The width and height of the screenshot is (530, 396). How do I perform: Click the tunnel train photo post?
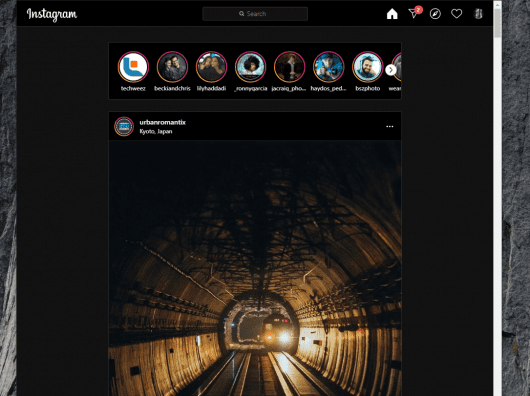click(x=255, y=268)
